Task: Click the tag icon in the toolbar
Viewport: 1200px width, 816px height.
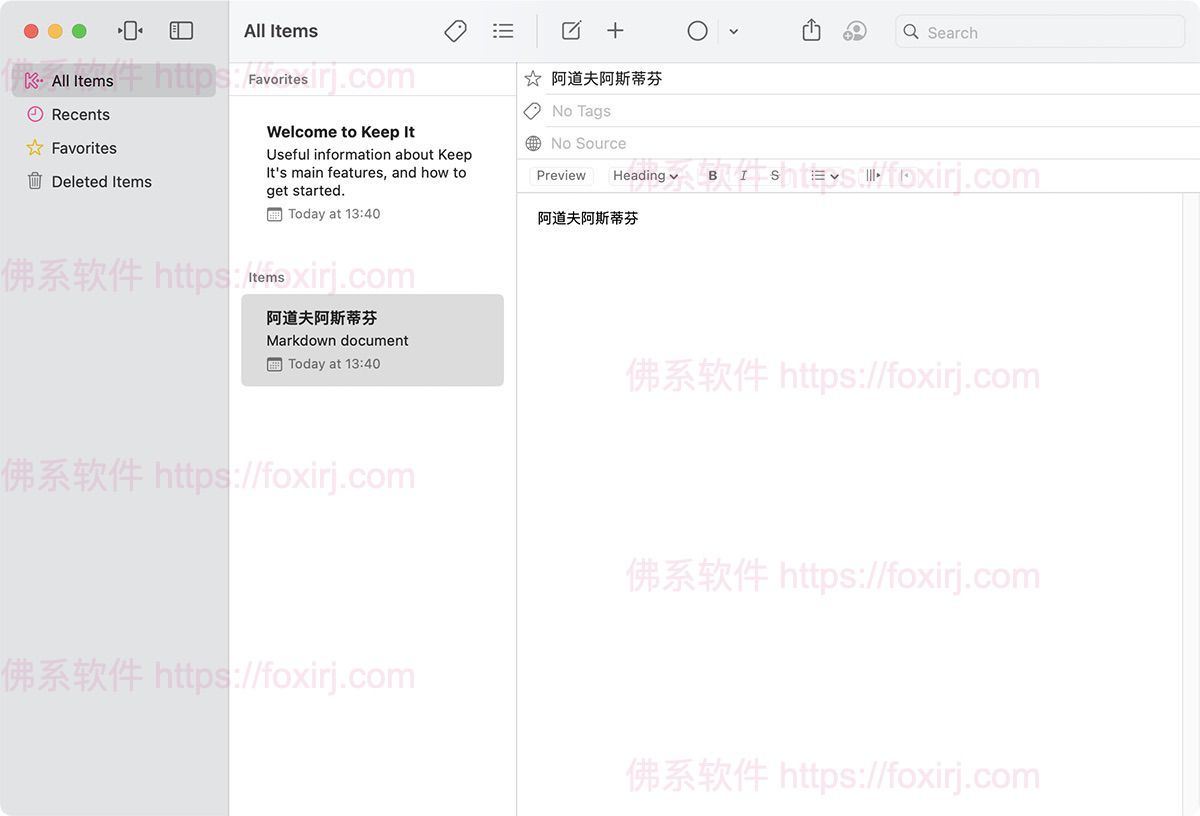Action: click(455, 31)
